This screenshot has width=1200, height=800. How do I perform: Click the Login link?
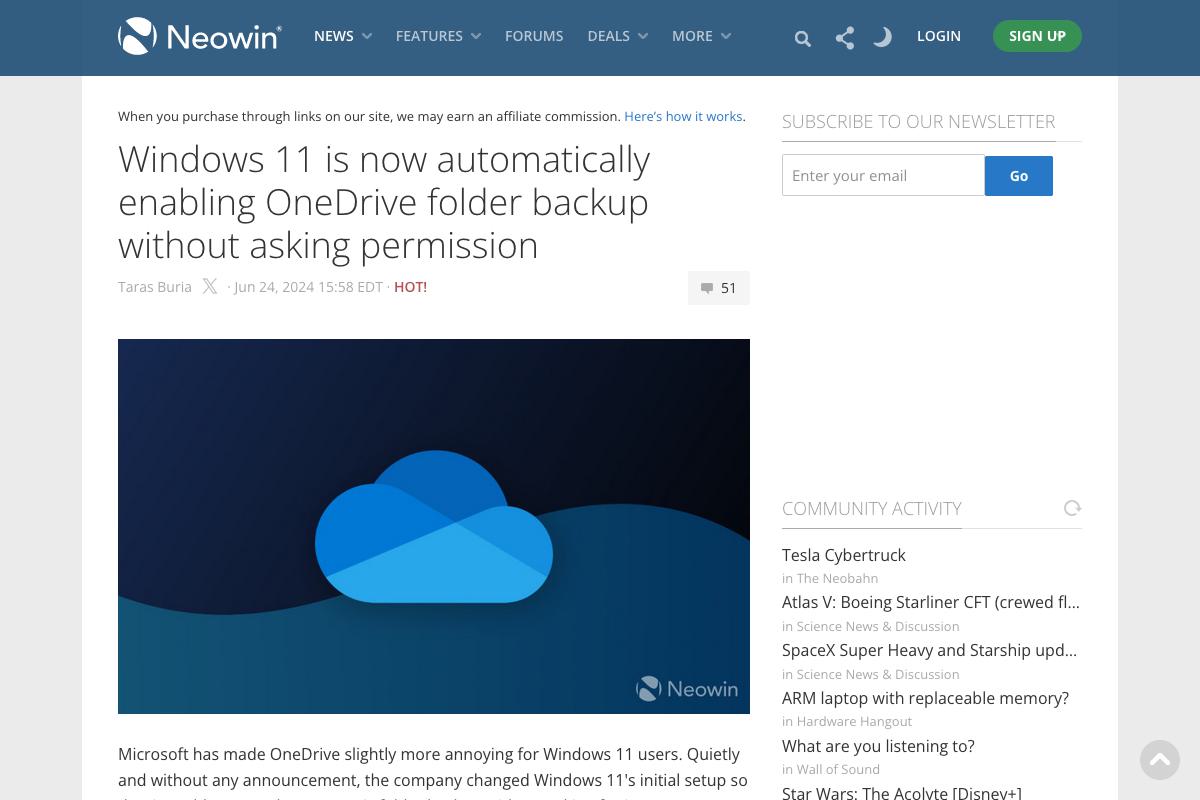click(x=939, y=36)
